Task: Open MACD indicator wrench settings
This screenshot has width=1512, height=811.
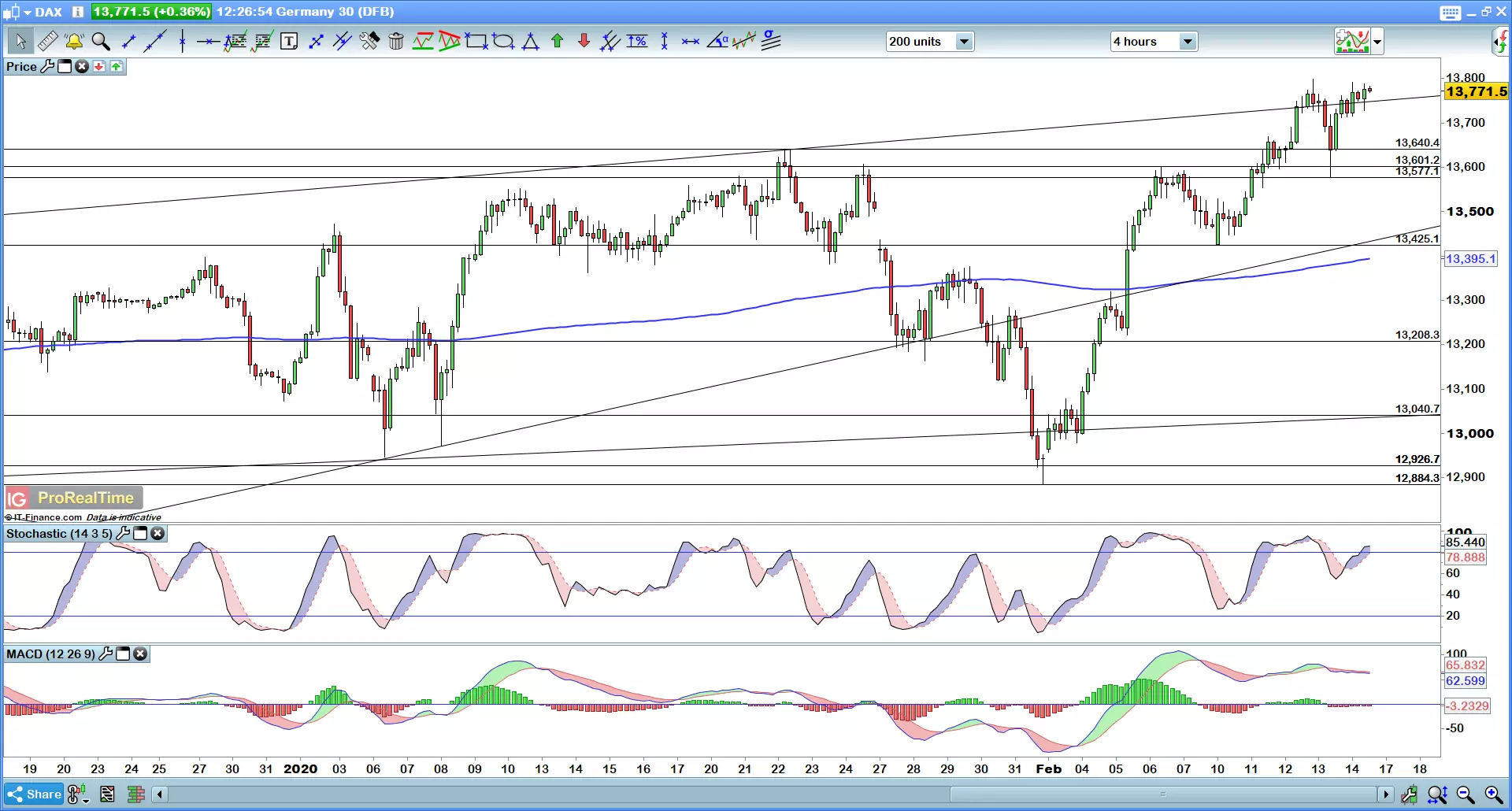Action: pyautogui.click(x=106, y=654)
